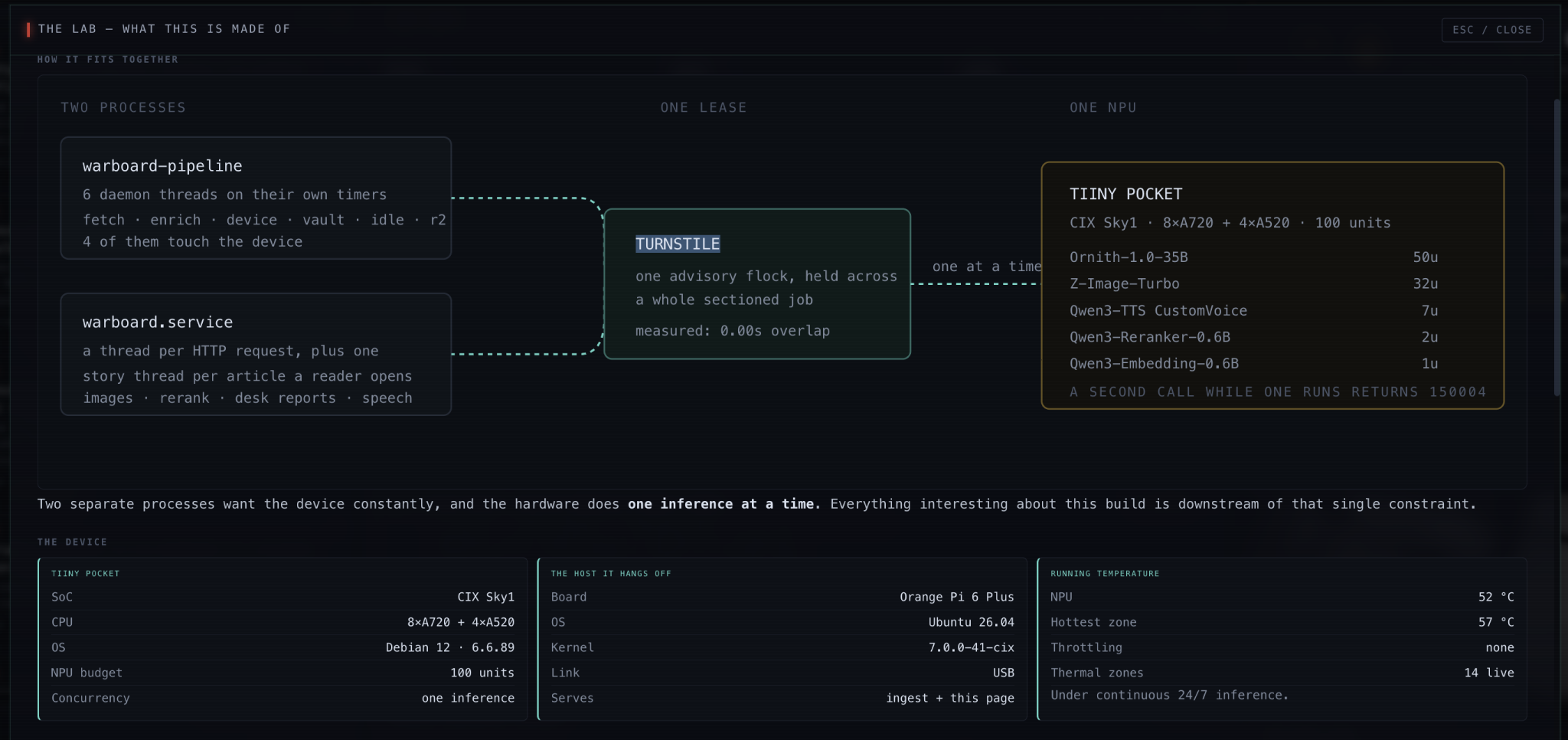
Task: Click the "Ubuntu 26.04" OS value
Action: [972, 622]
